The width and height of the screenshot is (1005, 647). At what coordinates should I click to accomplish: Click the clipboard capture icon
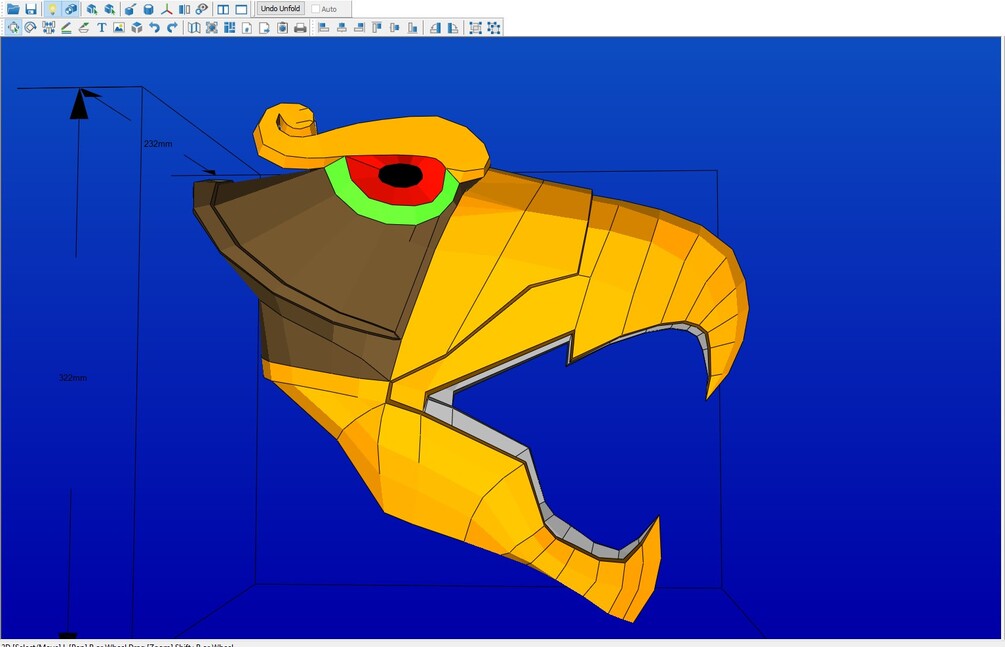click(x=282, y=28)
